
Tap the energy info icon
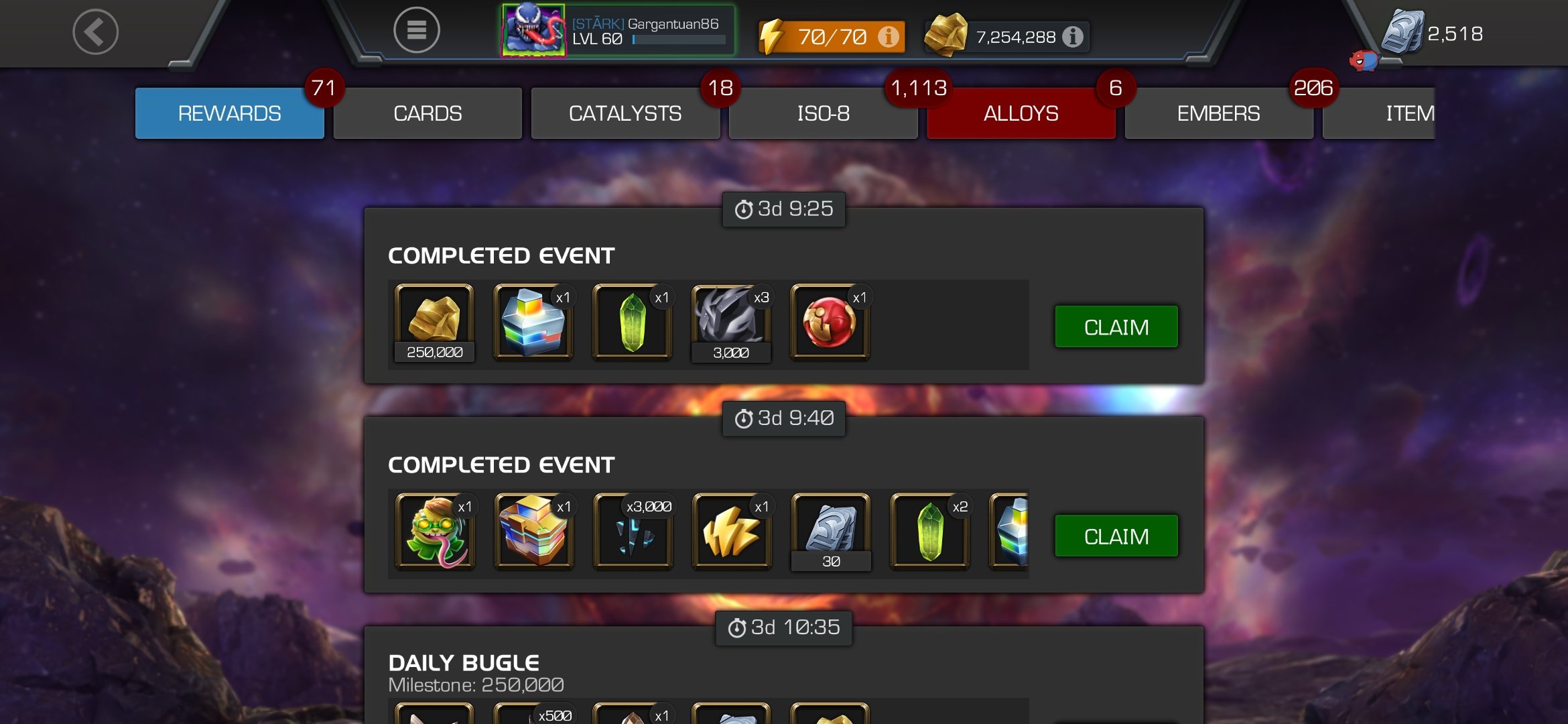pos(889,36)
